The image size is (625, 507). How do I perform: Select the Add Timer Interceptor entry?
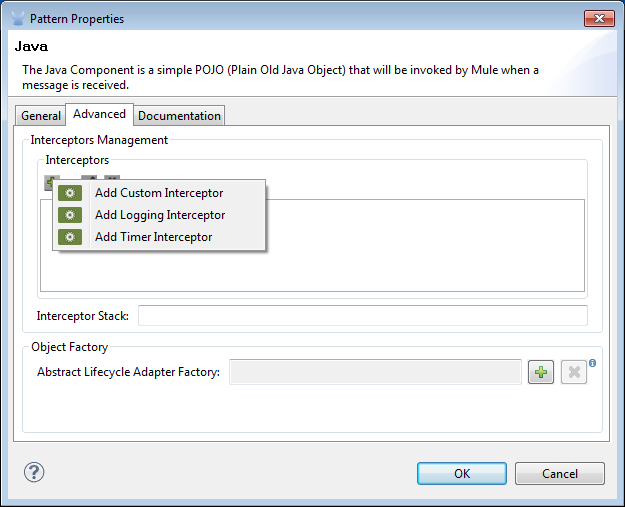[x=153, y=237]
